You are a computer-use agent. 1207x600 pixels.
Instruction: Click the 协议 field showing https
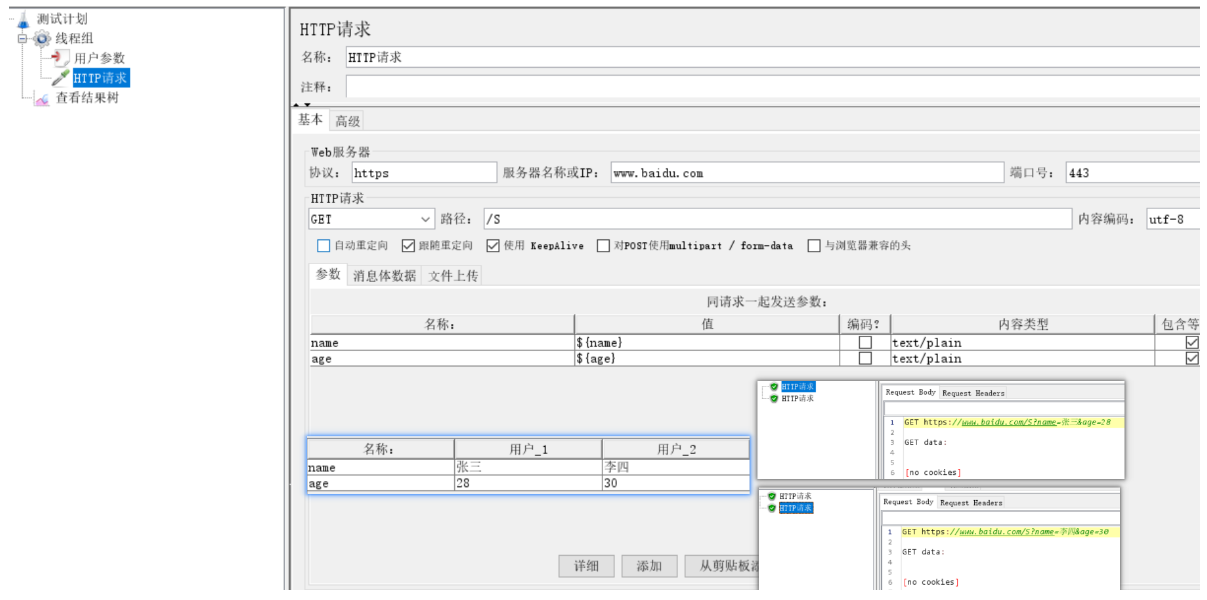click(424, 172)
